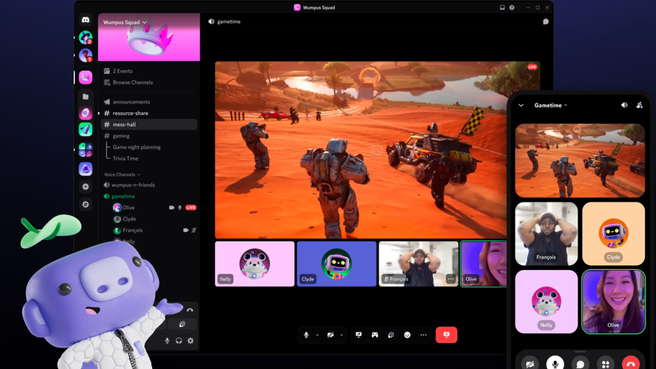
Task: Expand the Wumpus Squad server name menu
Action: tap(125, 22)
